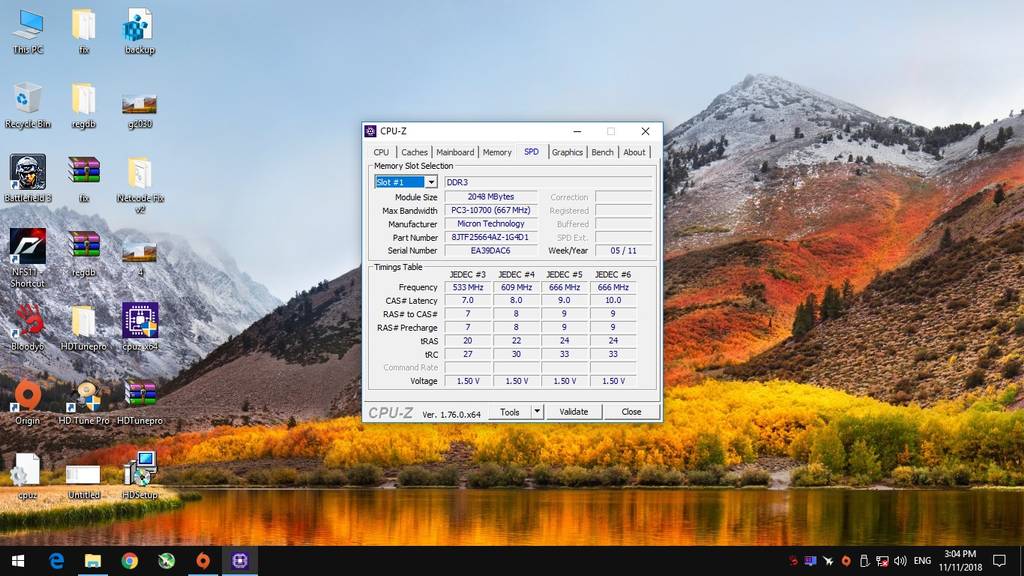This screenshot has width=1024, height=576.
Task: Click the JEDEC #3 voltage 1.50 V cell
Action: pyautogui.click(x=468, y=381)
